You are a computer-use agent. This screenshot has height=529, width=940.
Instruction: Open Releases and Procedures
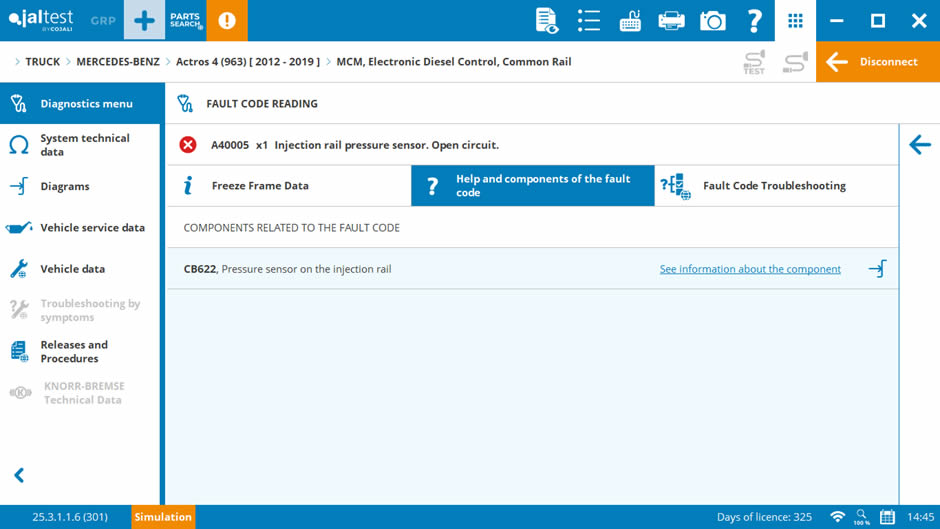click(x=80, y=351)
